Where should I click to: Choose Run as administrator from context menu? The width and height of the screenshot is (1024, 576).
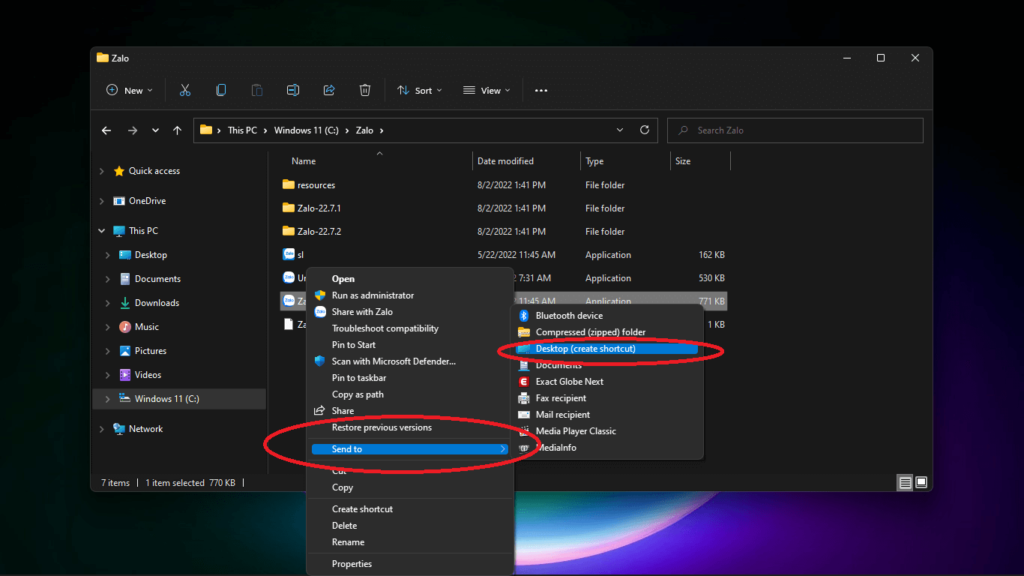372,296
